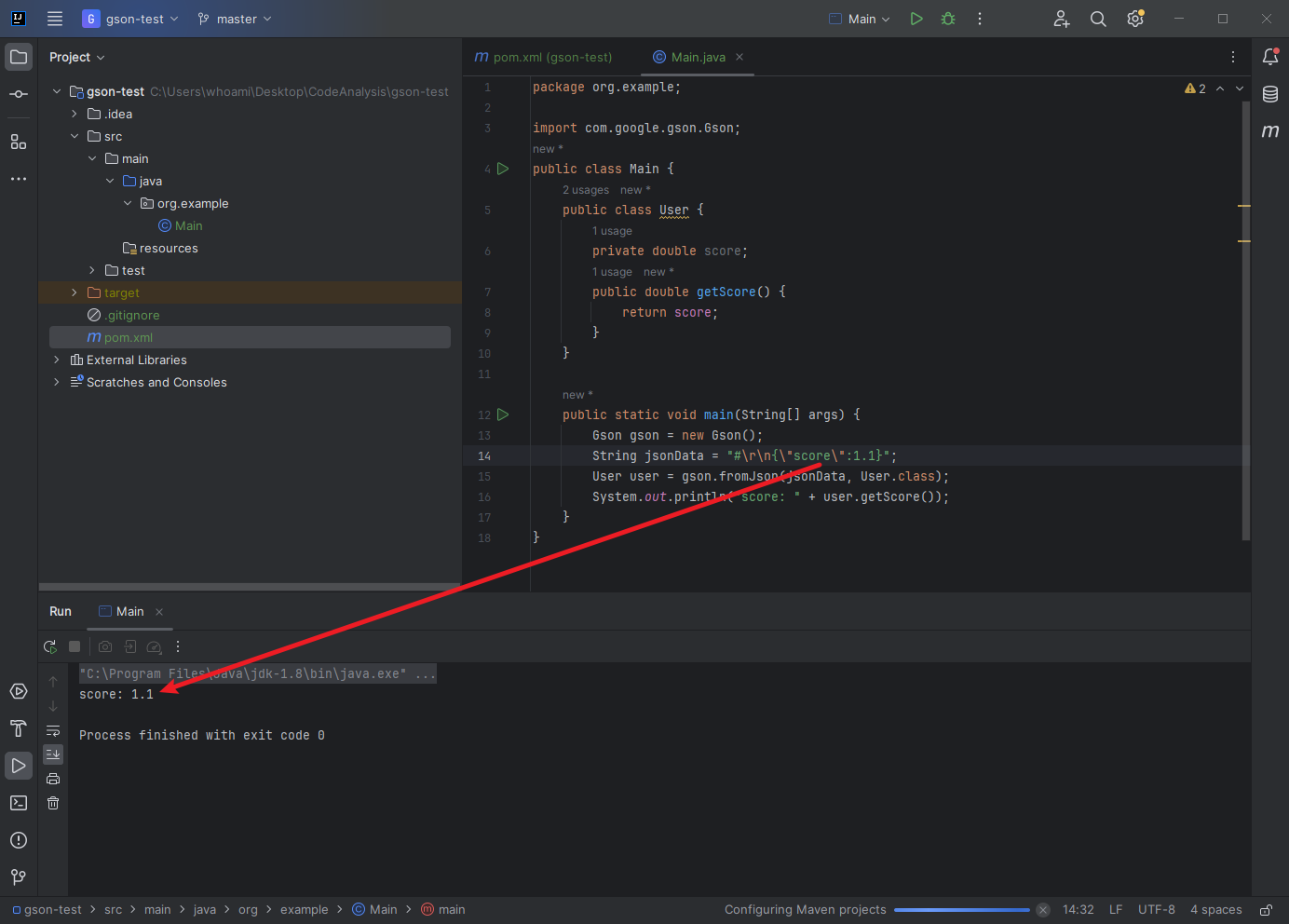1289x924 pixels.
Task: Open the Maven tool window
Action: pyautogui.click(x=1270, y=131)
